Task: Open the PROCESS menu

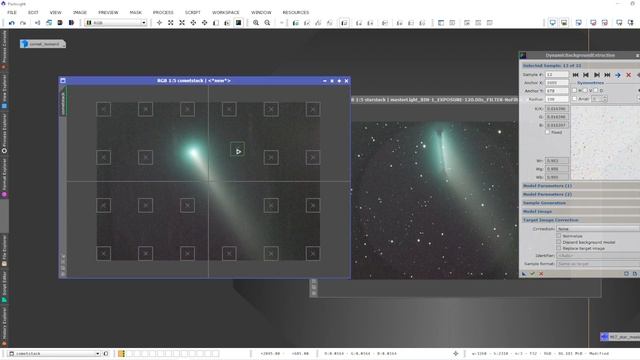Action: [x=163, y=13]
